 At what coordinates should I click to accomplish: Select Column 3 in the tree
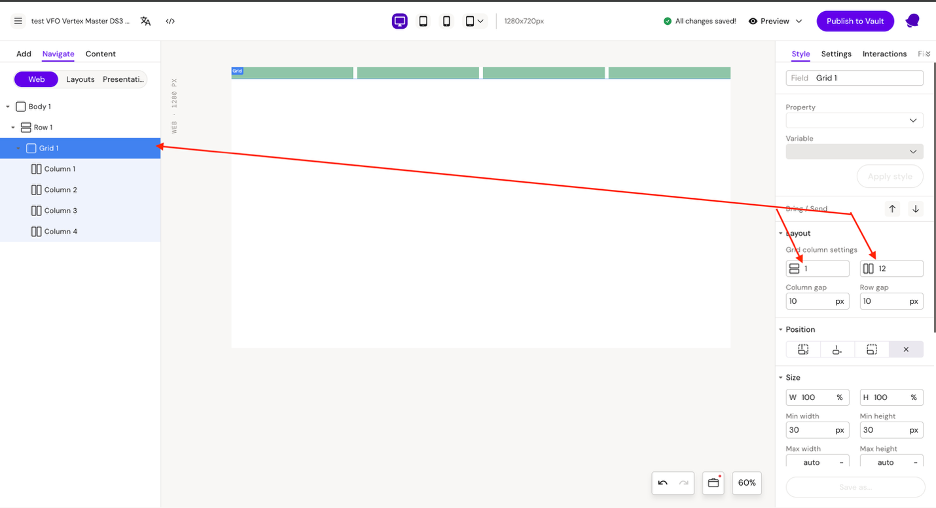60,211
